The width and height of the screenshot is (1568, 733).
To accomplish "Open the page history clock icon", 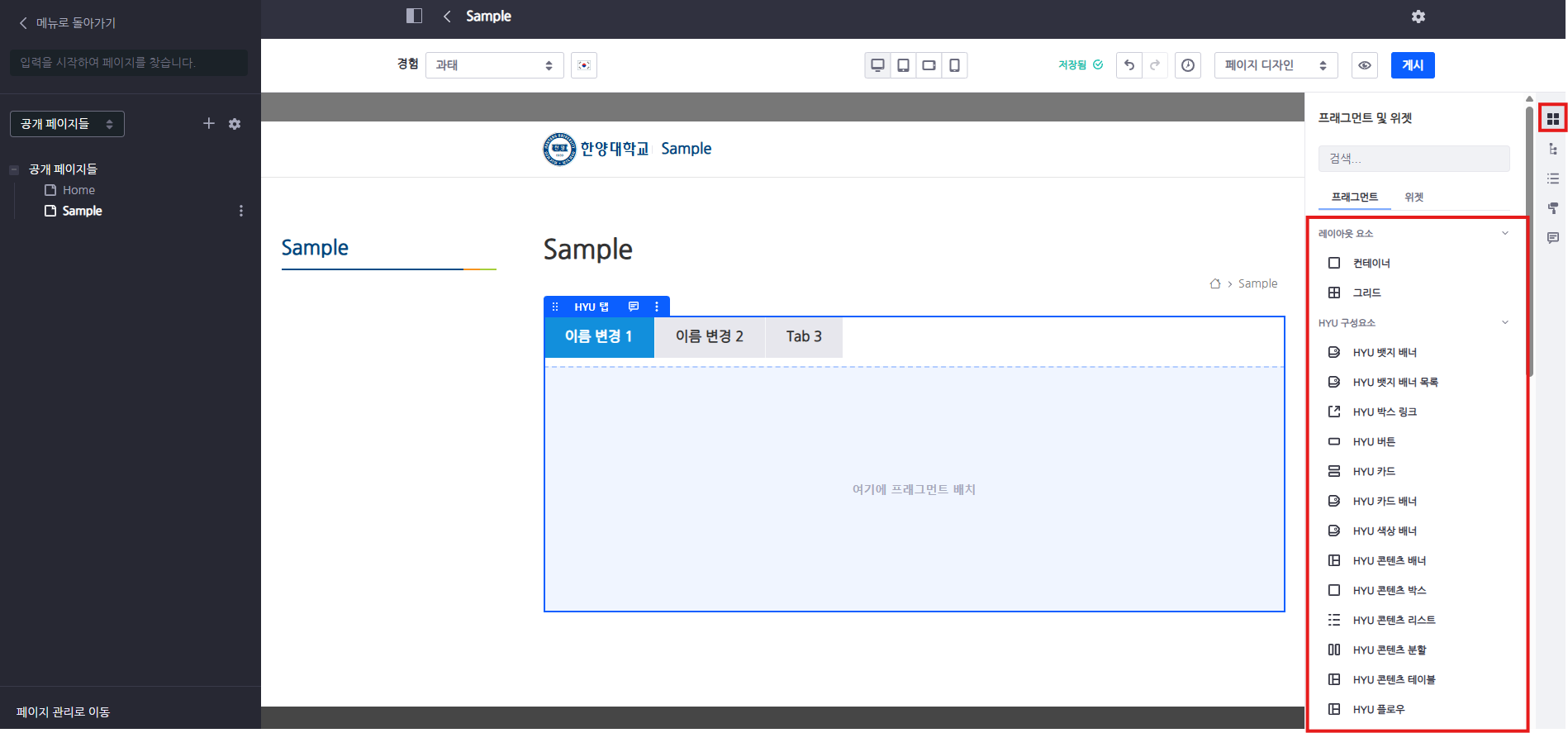I will coord(1188,65).
